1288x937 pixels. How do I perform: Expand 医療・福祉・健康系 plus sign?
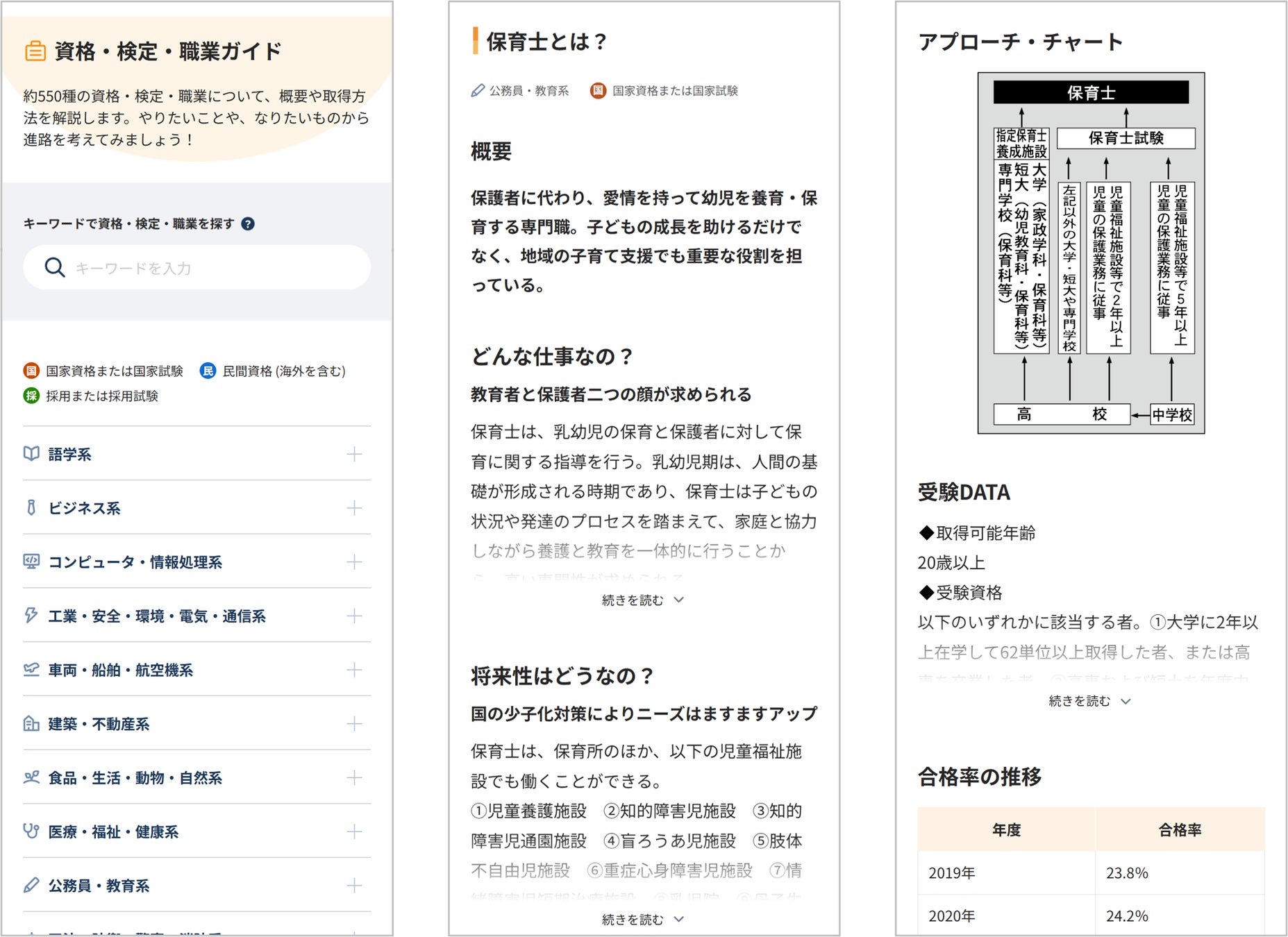pyautogui.click(x=354, y=832)
